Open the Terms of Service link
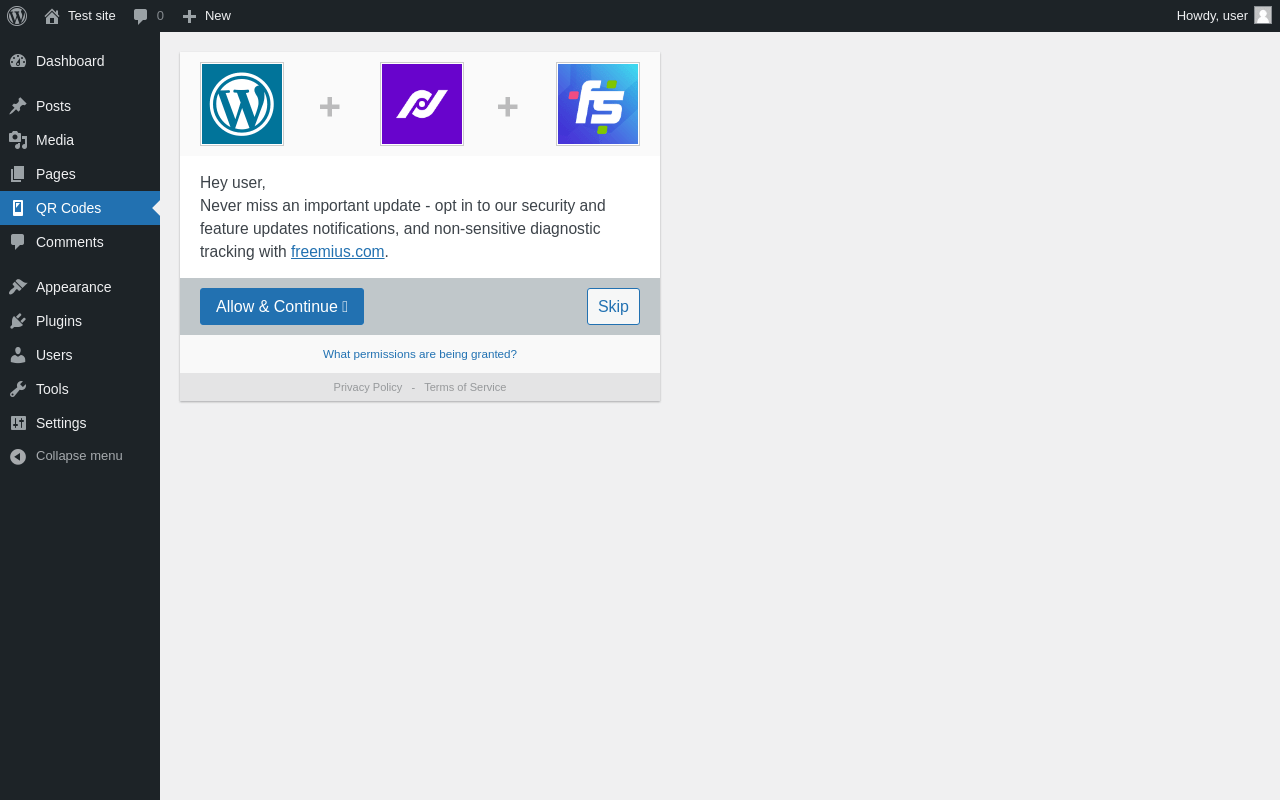Viewport: 1280px width, 800px height. pyautogui.click(x=465, y=387)
